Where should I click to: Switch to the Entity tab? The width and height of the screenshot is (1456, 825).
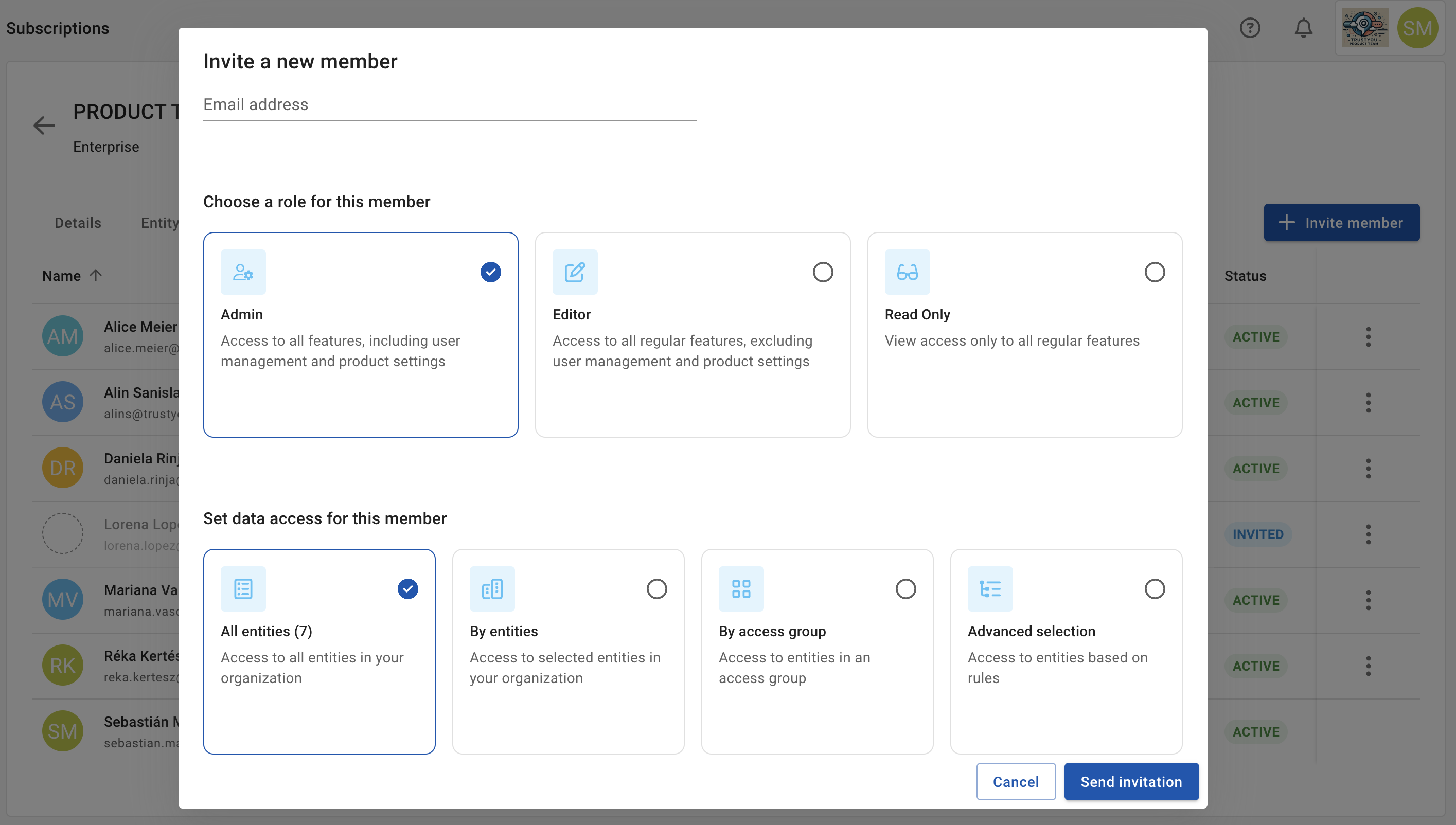pyautogui.click(x=159, y=223)
